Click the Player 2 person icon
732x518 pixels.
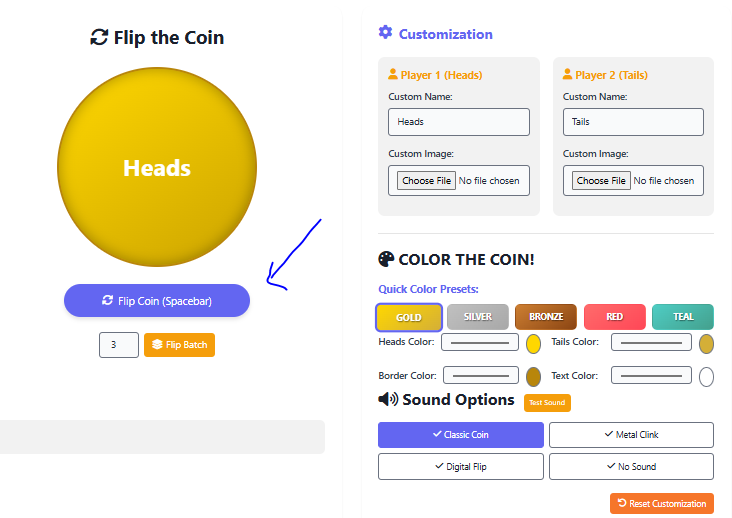(x=568, y=74)
